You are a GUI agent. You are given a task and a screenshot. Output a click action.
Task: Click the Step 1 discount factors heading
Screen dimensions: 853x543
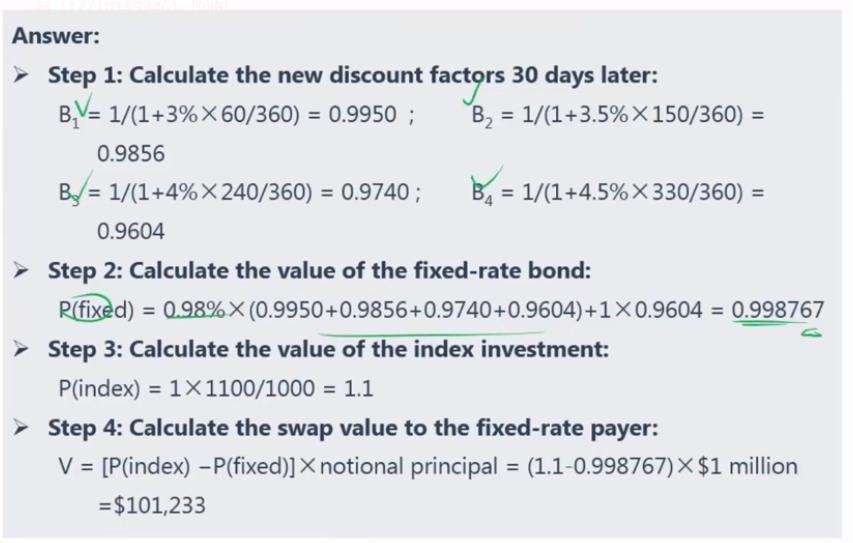tap(353, 75)
